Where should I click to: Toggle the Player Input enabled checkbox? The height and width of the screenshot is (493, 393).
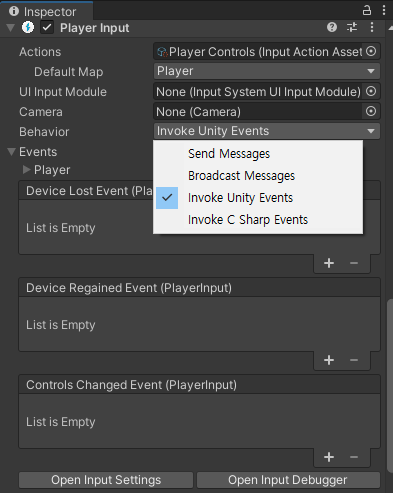pyautogui.click(x=47, y=27)
